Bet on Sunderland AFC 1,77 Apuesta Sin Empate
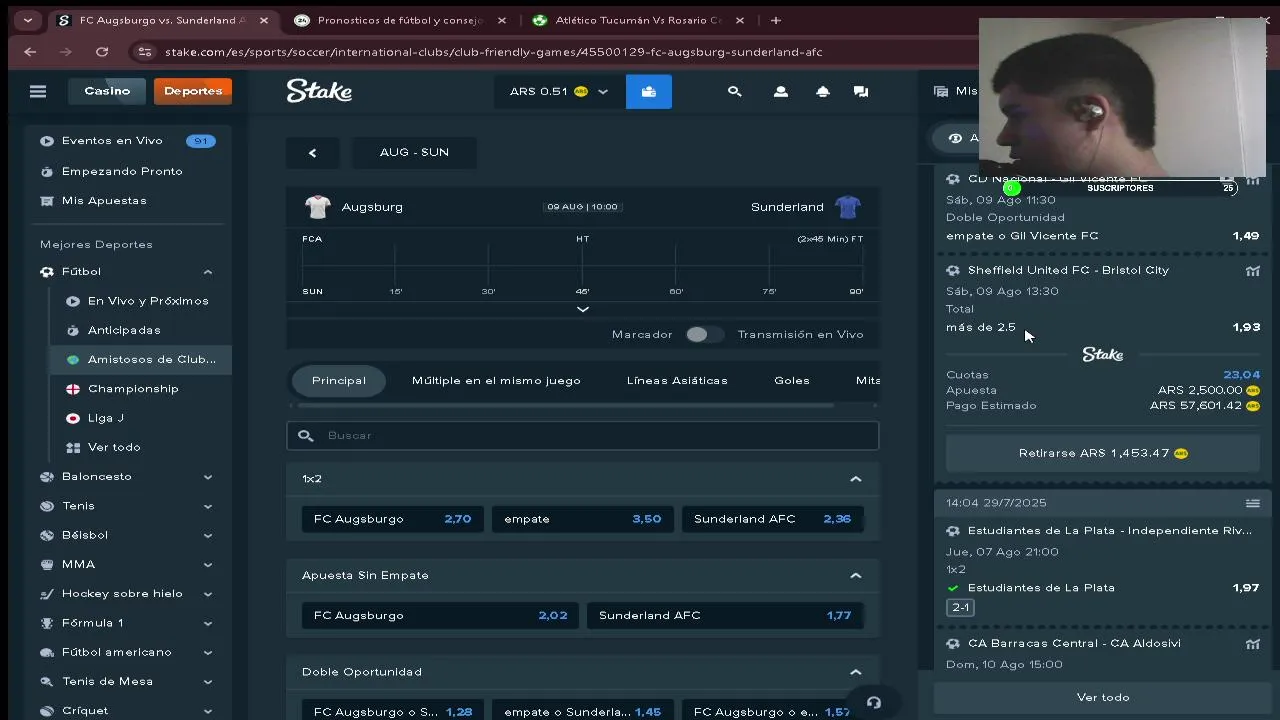 725,616
